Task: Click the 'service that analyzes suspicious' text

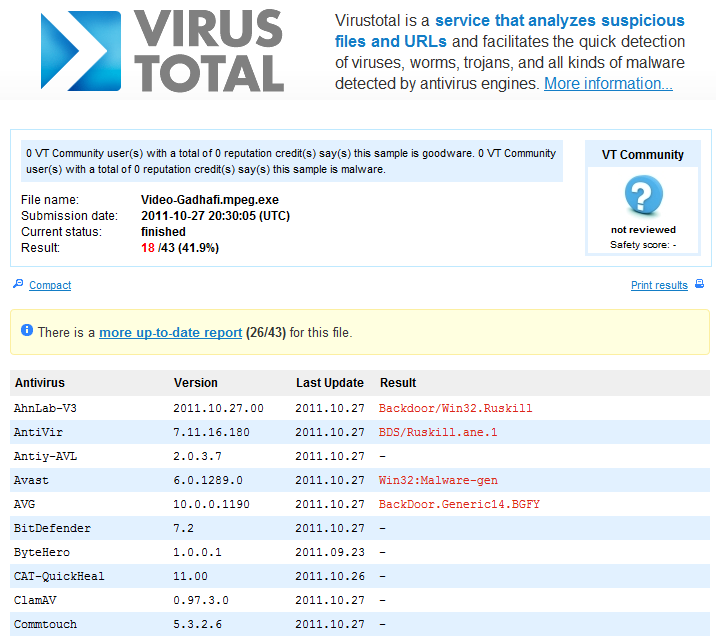Action: click(x=560, y=21)
